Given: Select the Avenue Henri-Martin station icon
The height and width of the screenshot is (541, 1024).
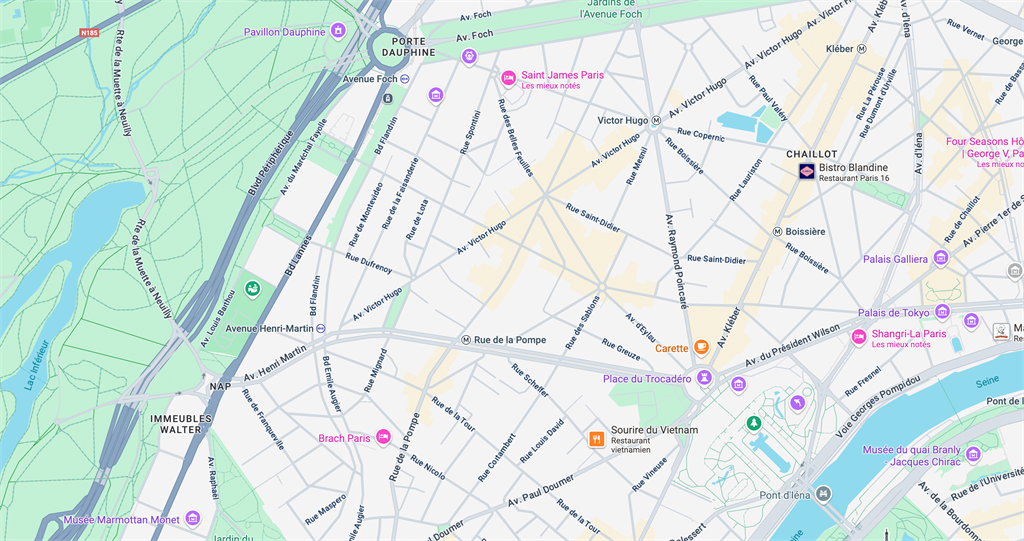Looking at the screenshot, I should pyautogui.click(x=321, y=329).
